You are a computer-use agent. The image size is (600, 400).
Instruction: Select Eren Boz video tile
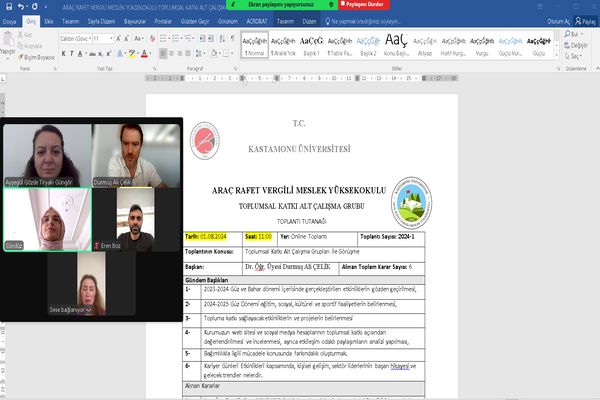pos(136,219)
